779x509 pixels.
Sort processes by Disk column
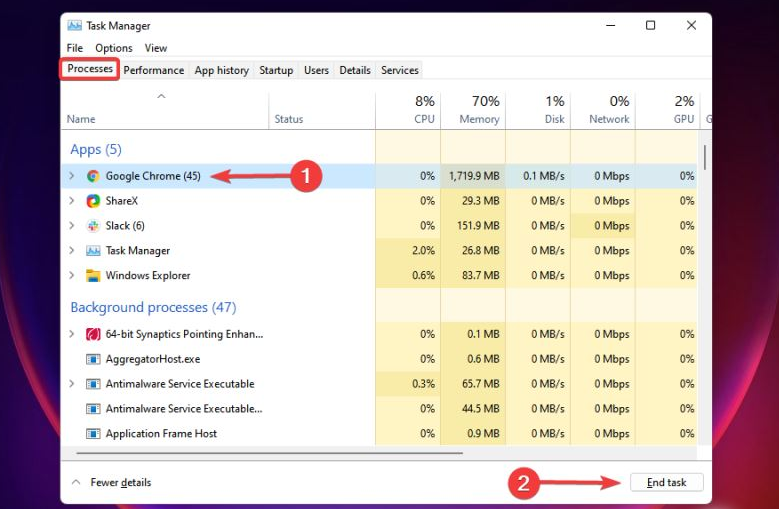point(538,111)
